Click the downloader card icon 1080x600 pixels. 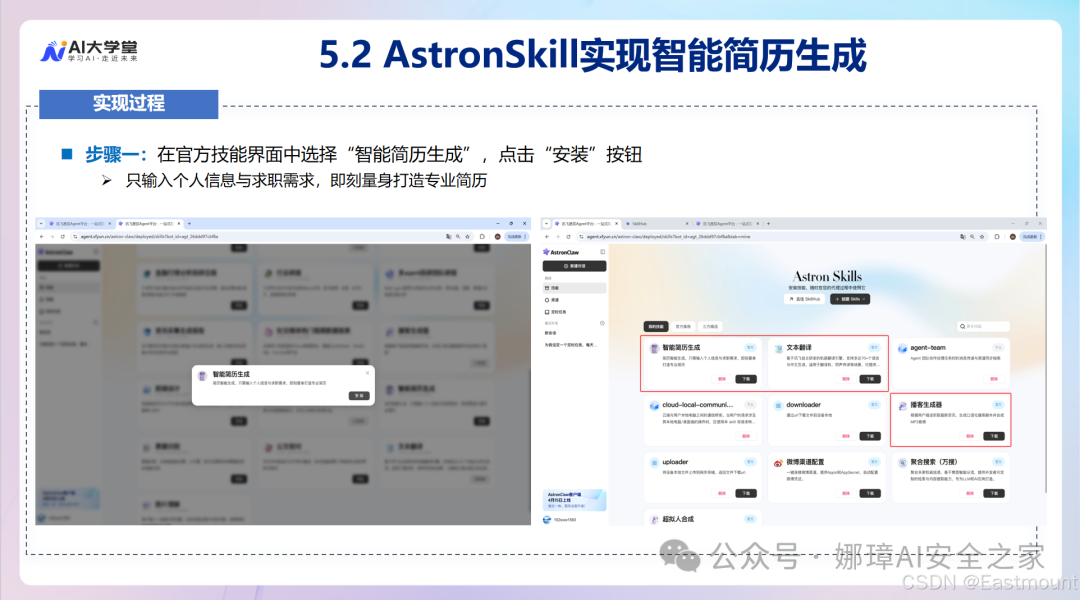778,406
